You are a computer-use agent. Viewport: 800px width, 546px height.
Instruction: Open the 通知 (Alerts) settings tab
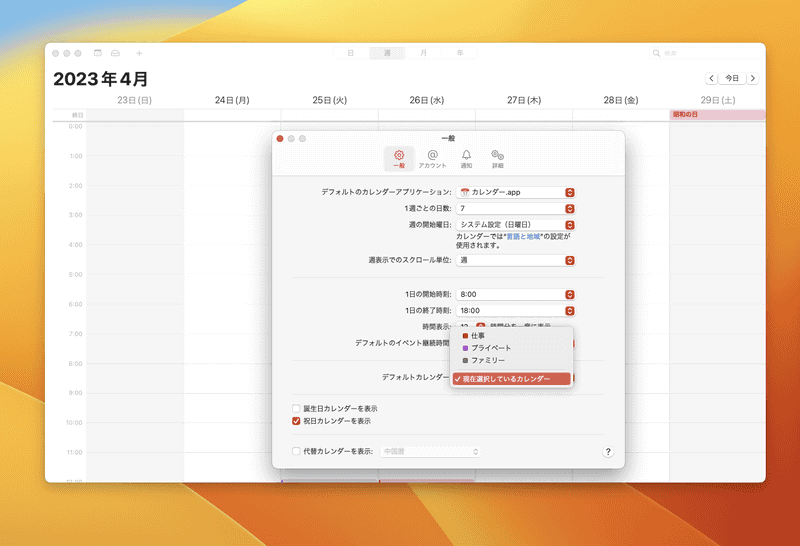click(x=466, y=159)
